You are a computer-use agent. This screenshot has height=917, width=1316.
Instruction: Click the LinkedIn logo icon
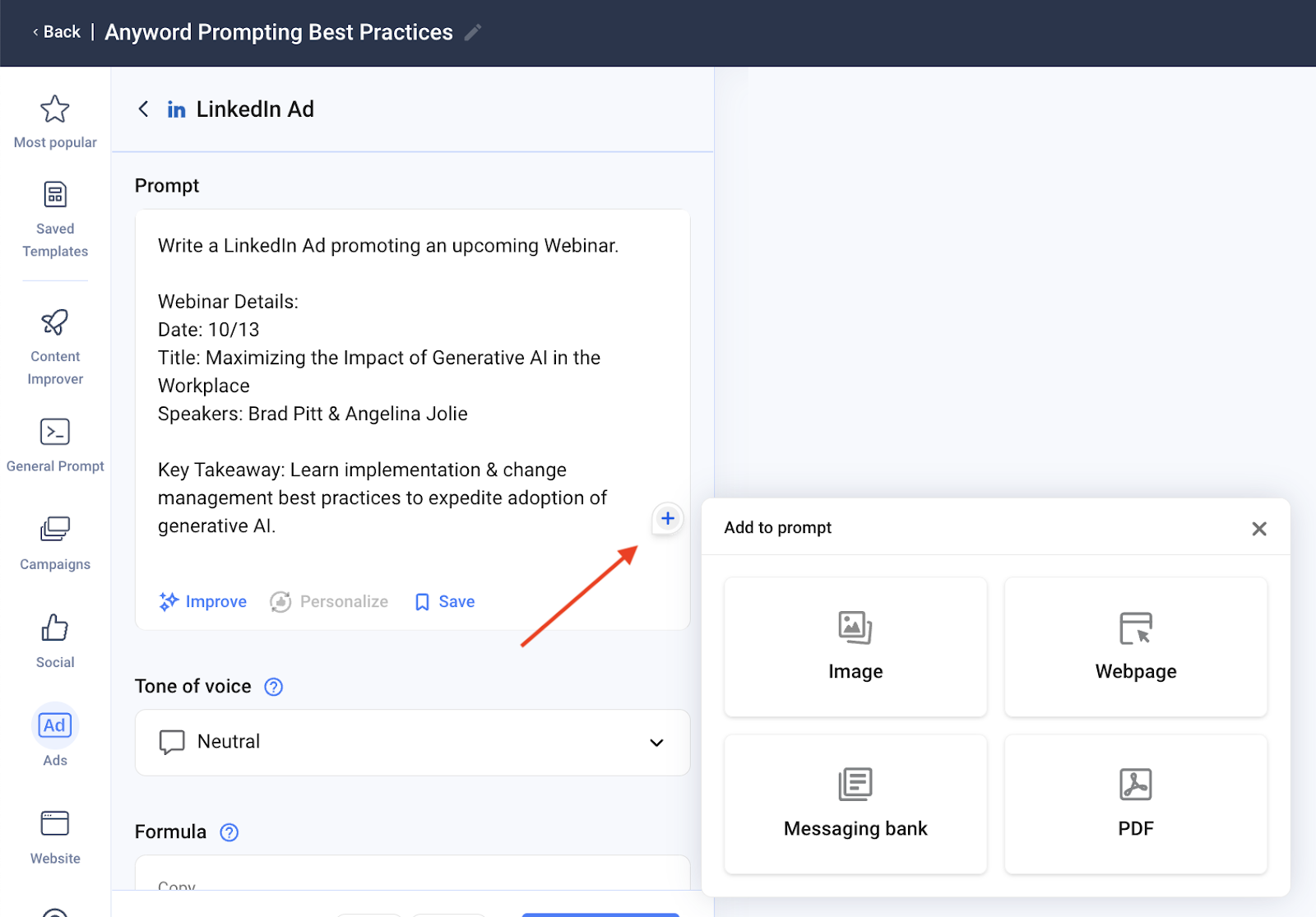(176, 109)
